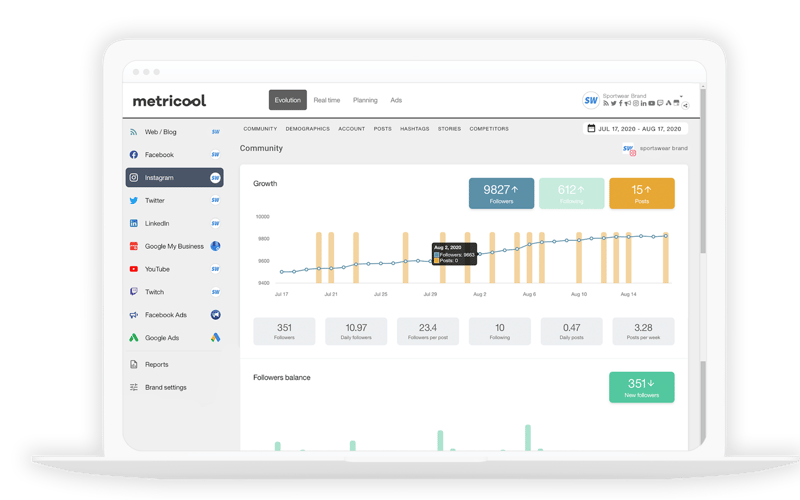Image resolution: width=800 pixels, height=500 pixels.
Task: Click the SW badge on Twitter row
Action: (215, 201)
